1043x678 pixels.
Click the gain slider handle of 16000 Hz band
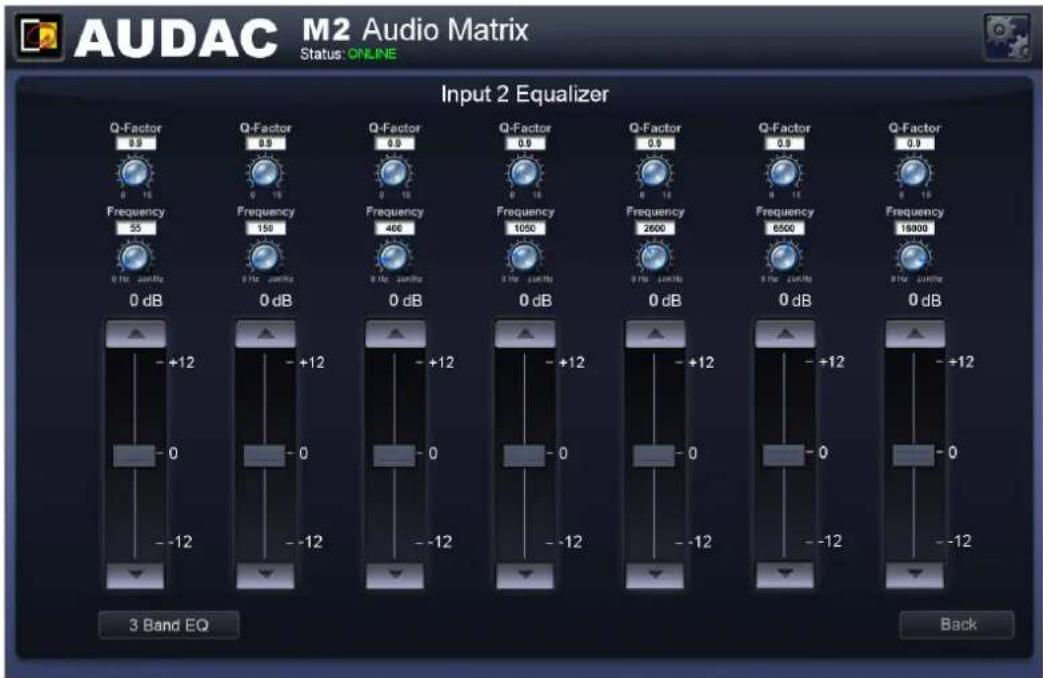click(x=913, y=455)
